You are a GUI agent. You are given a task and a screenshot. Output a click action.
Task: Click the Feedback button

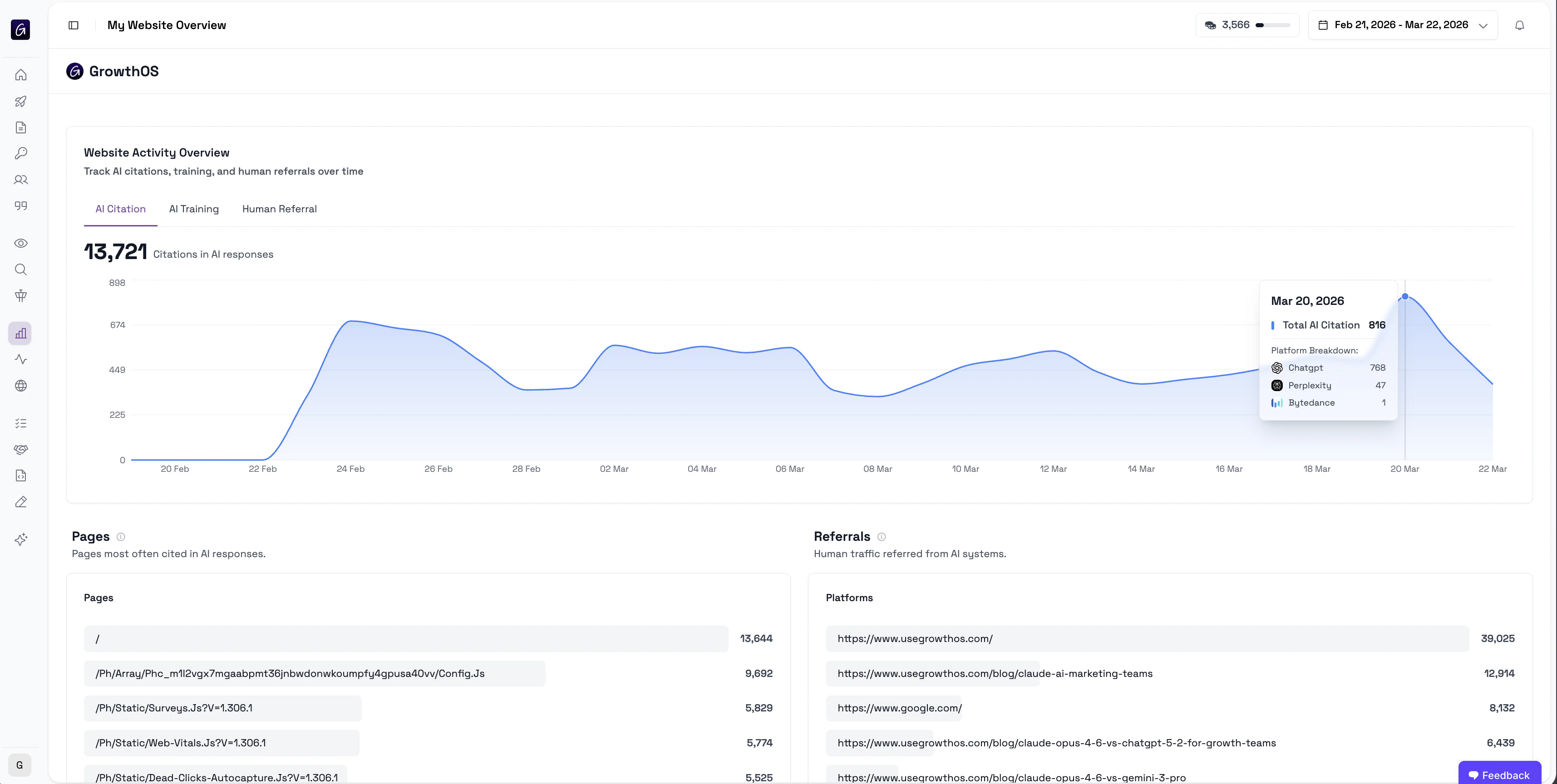coord(1500,775)
